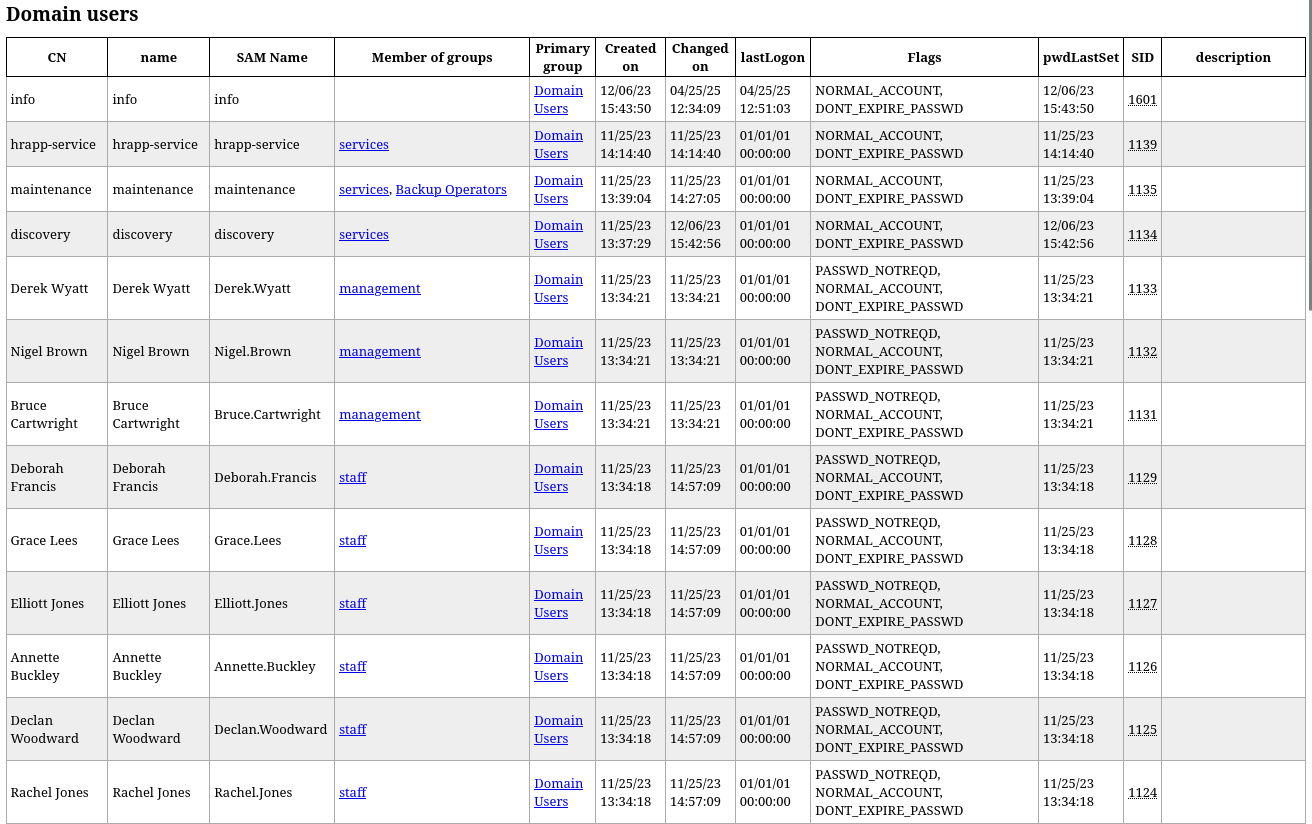
Task: Select the hrapp-service CN cell
Action: click(57, 144)
